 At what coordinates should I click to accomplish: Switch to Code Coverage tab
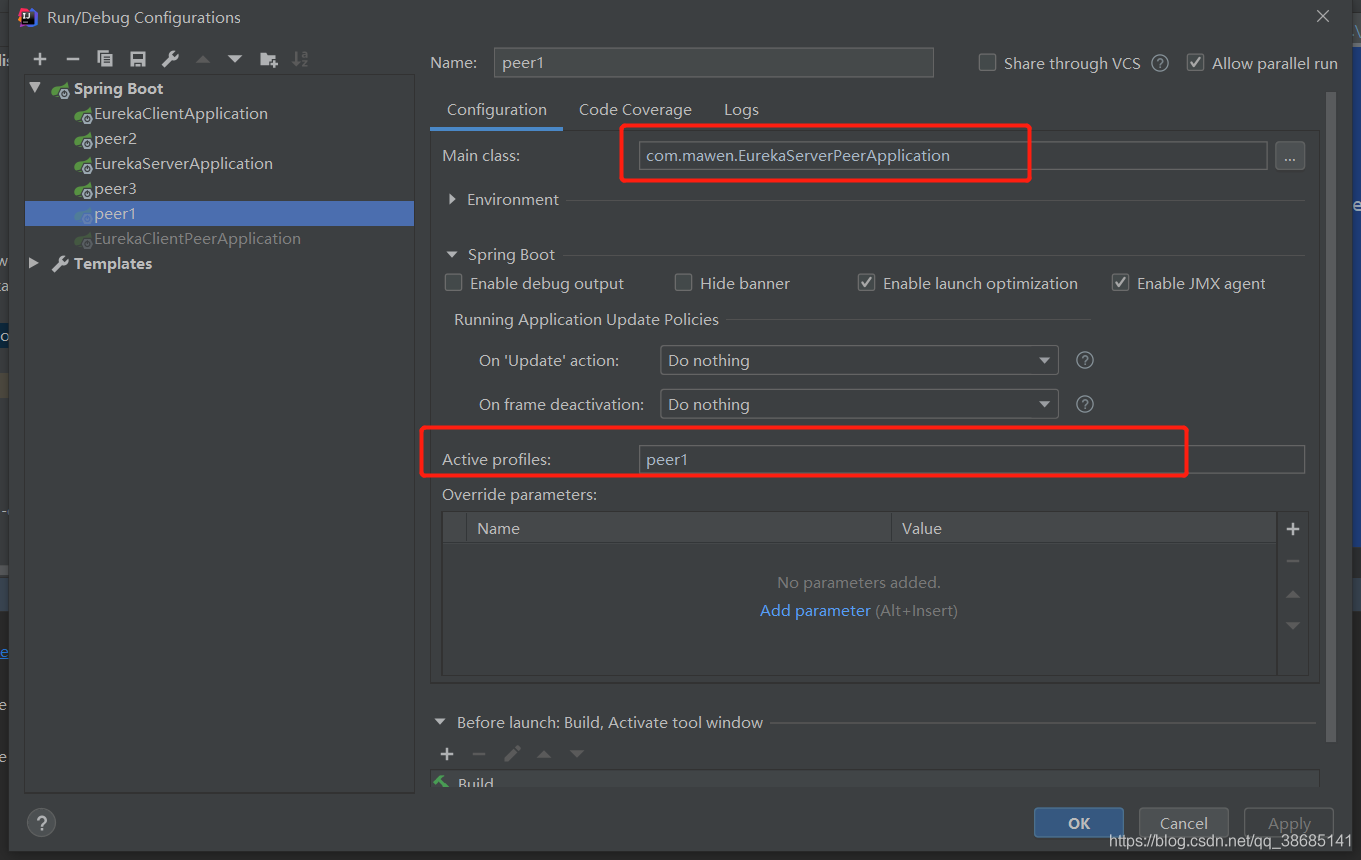635,110
